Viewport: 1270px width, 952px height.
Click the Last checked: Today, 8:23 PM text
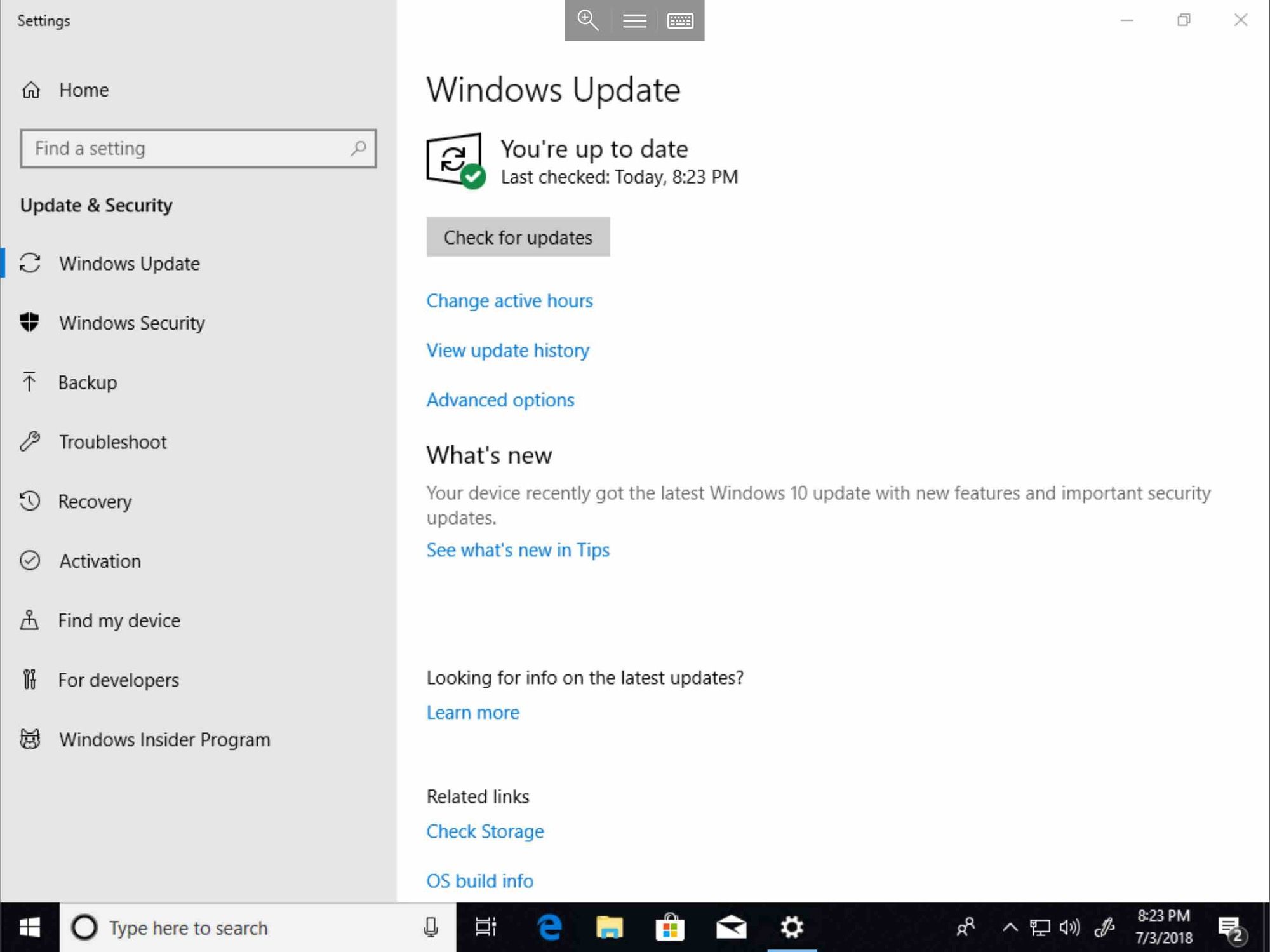pos(619,177)
